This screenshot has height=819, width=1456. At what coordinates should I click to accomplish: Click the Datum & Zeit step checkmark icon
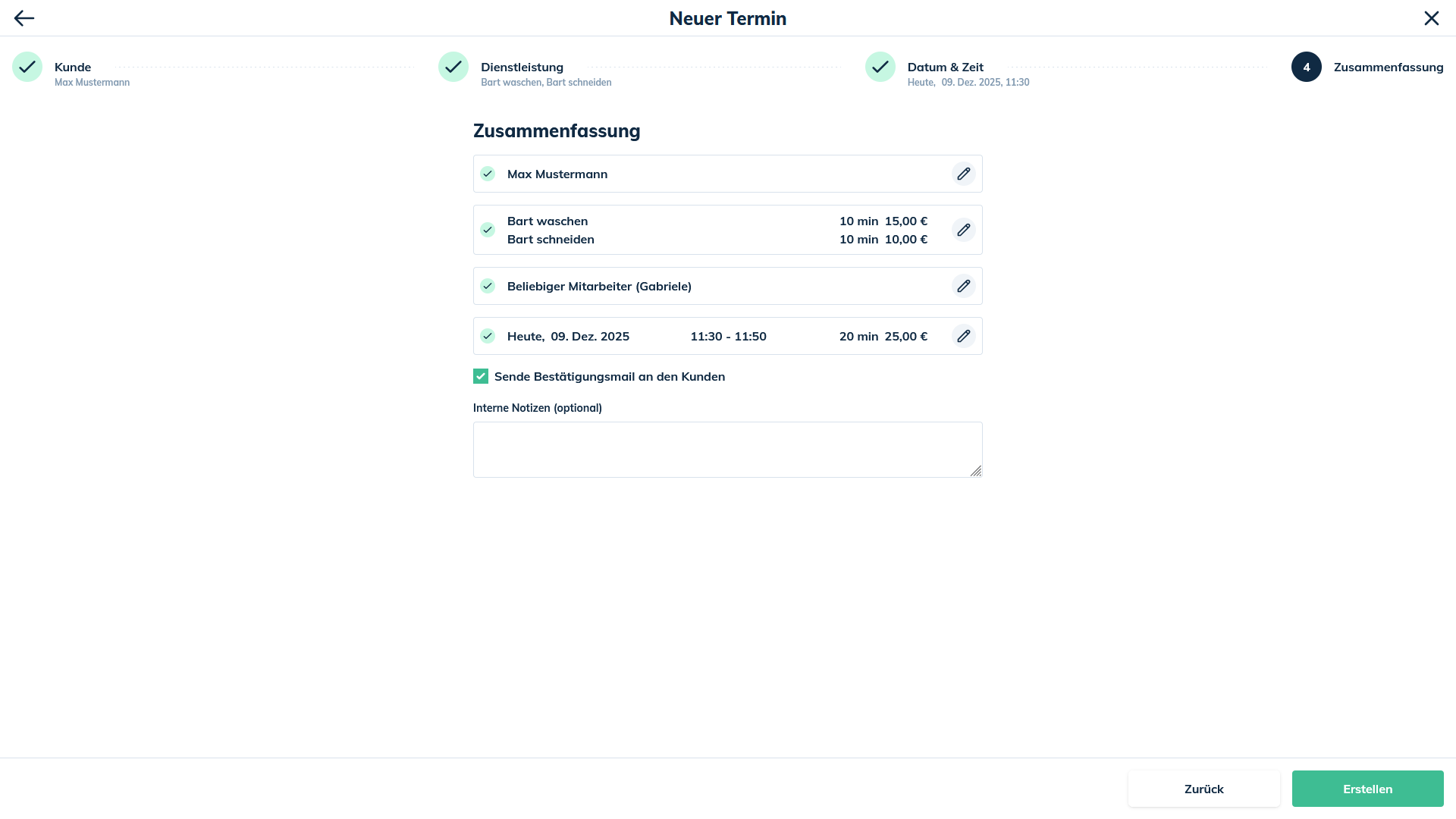pyautogui.click(x=880, y=67)
